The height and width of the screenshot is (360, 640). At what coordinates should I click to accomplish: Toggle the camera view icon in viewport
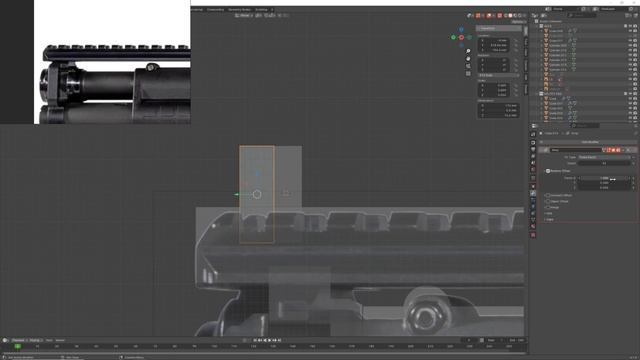coord(468,66)
